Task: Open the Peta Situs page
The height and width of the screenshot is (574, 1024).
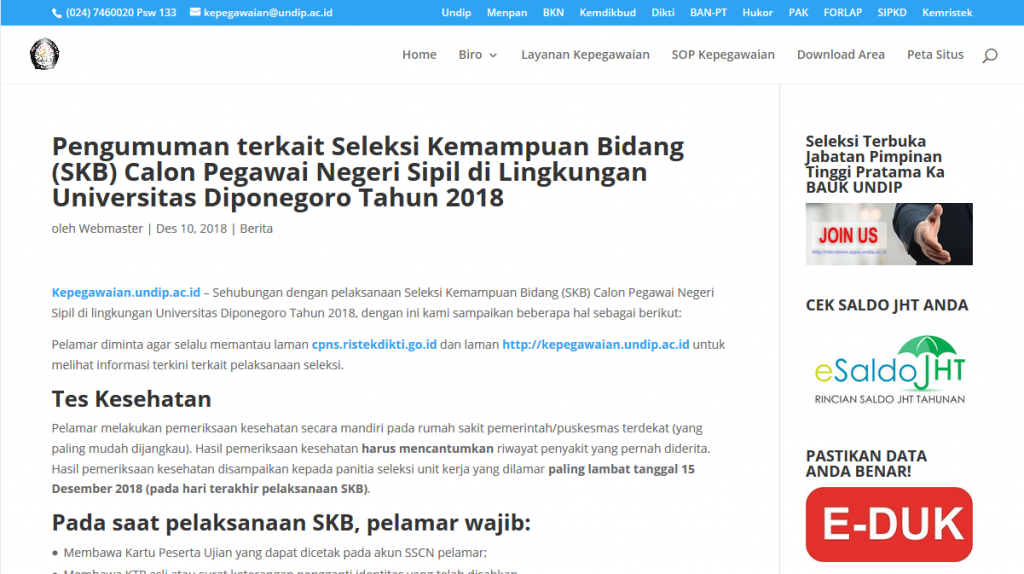Action: click(935, 55)
